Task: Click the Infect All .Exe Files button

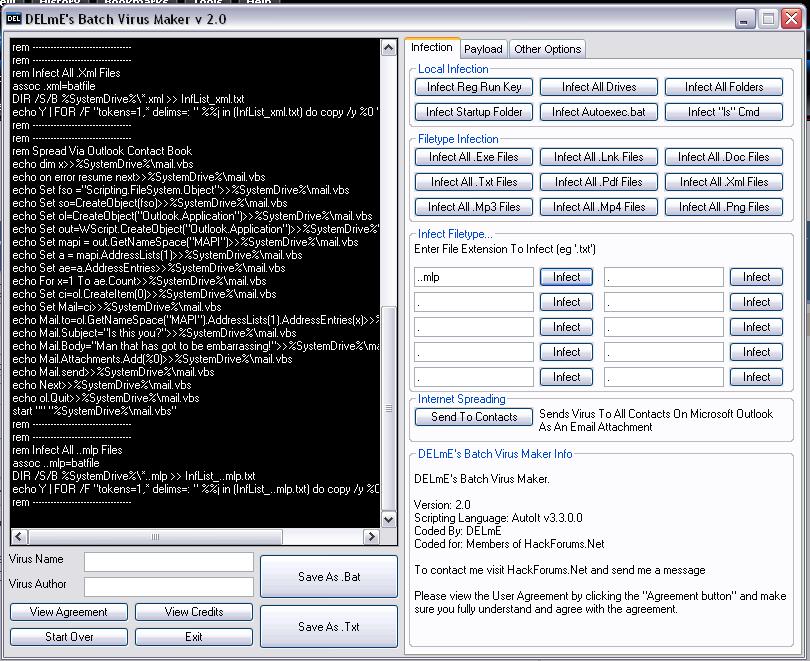Action: [474, 157]
